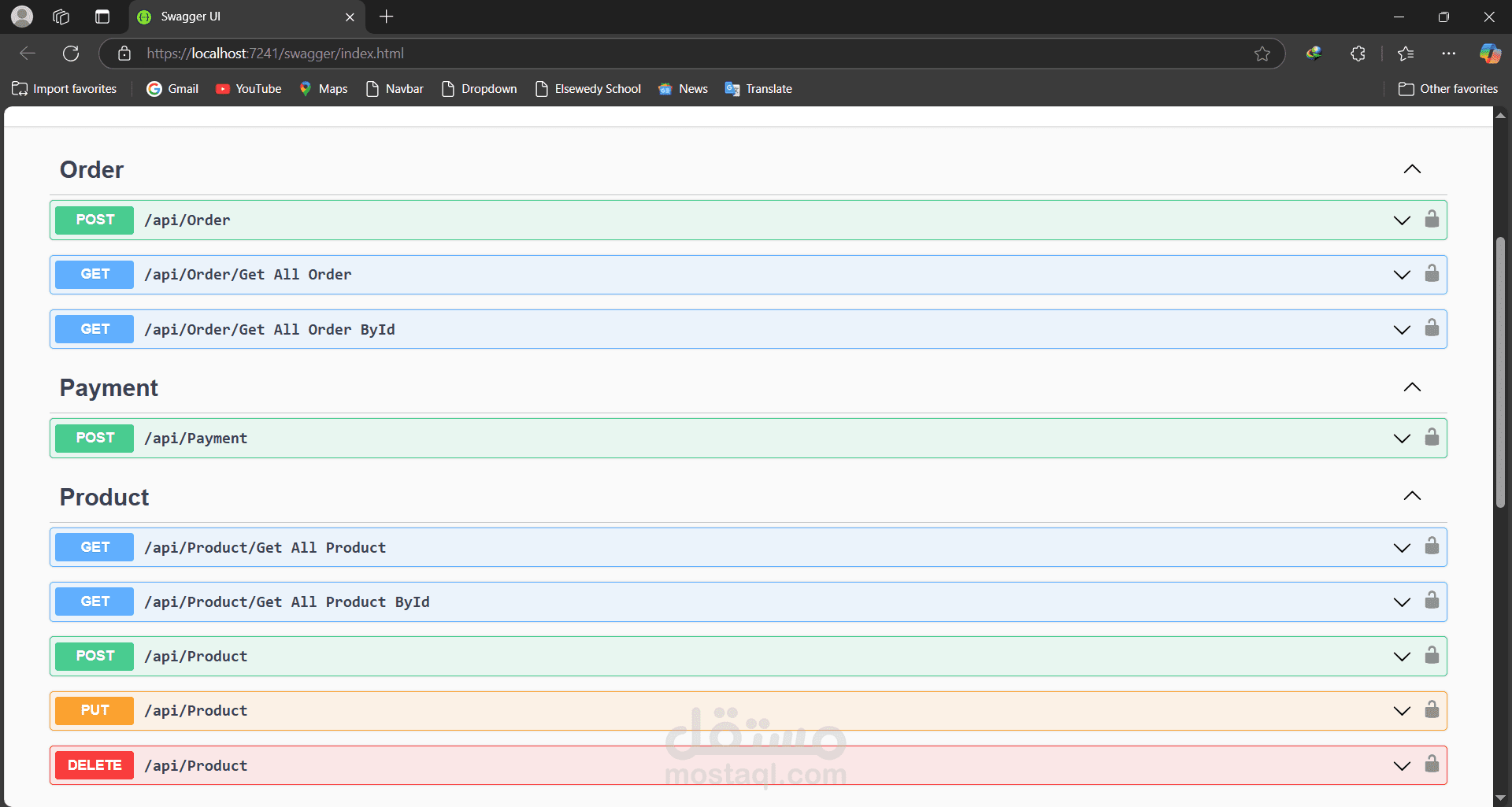
Task: Open the News bookmark
Action: tap(683, 89)
